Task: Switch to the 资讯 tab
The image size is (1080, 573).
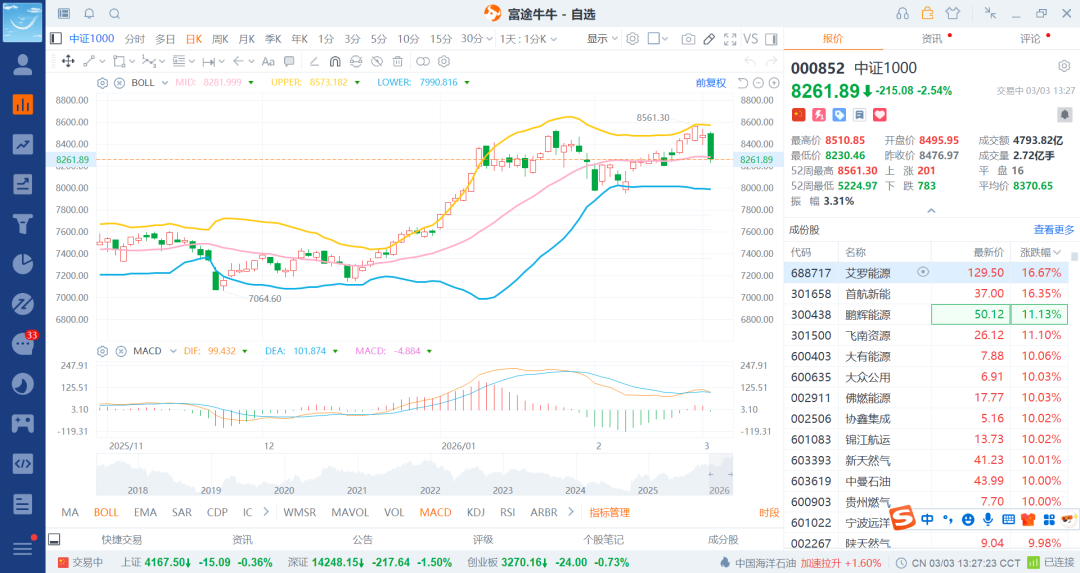Action: pos(931,39)
